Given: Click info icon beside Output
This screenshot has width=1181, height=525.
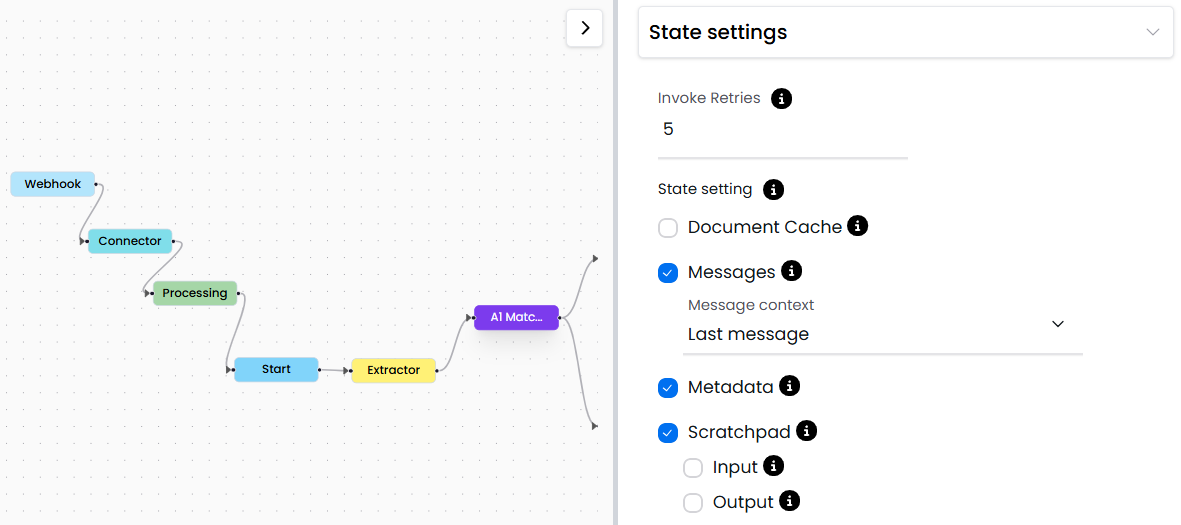Looking at the screenshot, I should [x=789, y=501].
